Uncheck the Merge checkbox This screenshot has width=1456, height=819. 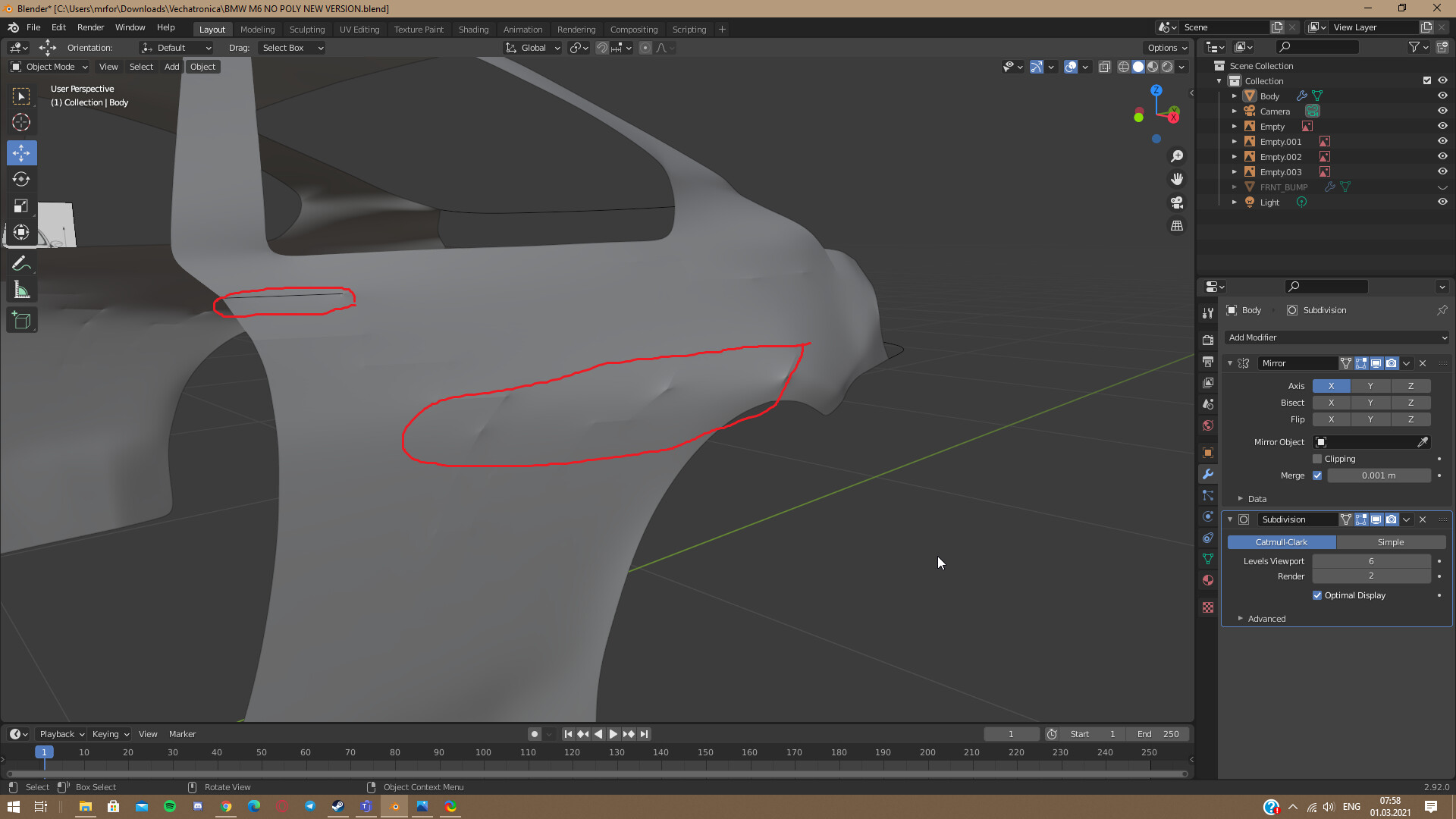(x=1317, y=475)
